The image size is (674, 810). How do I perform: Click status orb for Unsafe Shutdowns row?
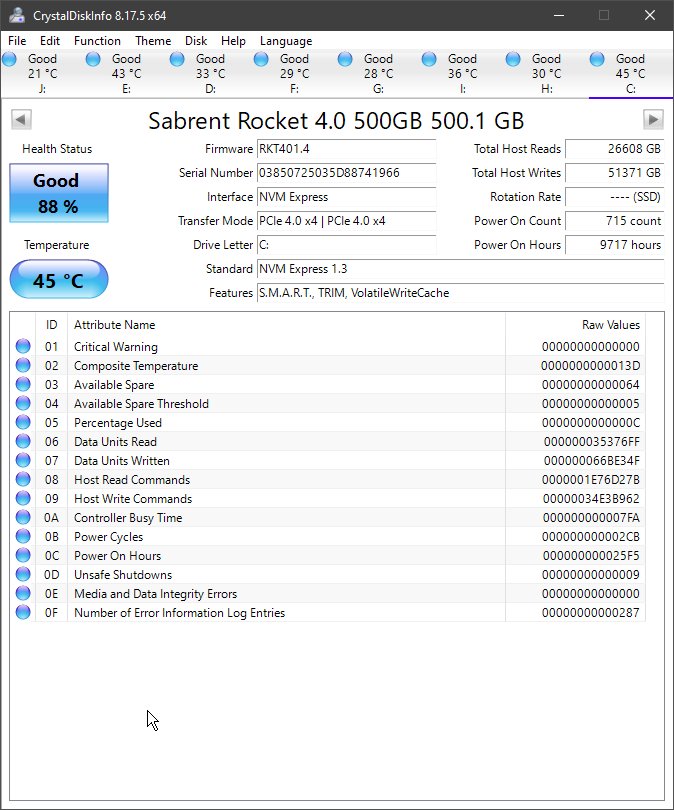(23, 574)
